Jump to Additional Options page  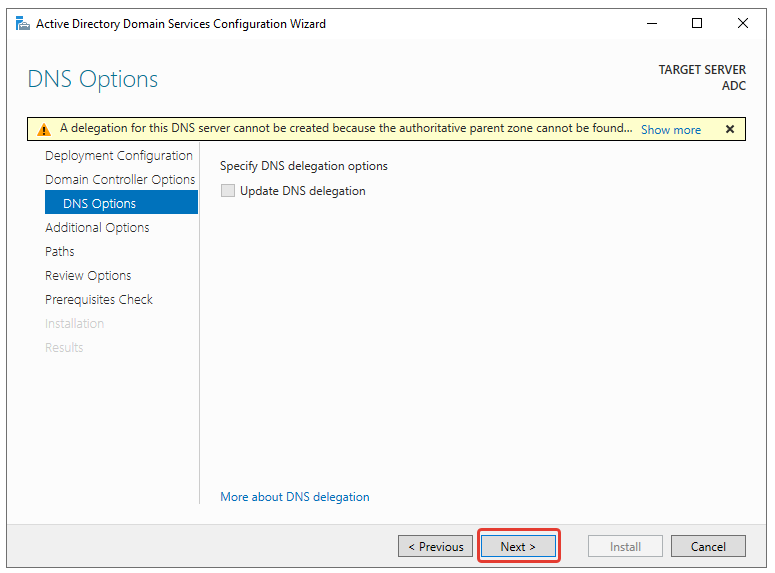(x=97, y=228)
